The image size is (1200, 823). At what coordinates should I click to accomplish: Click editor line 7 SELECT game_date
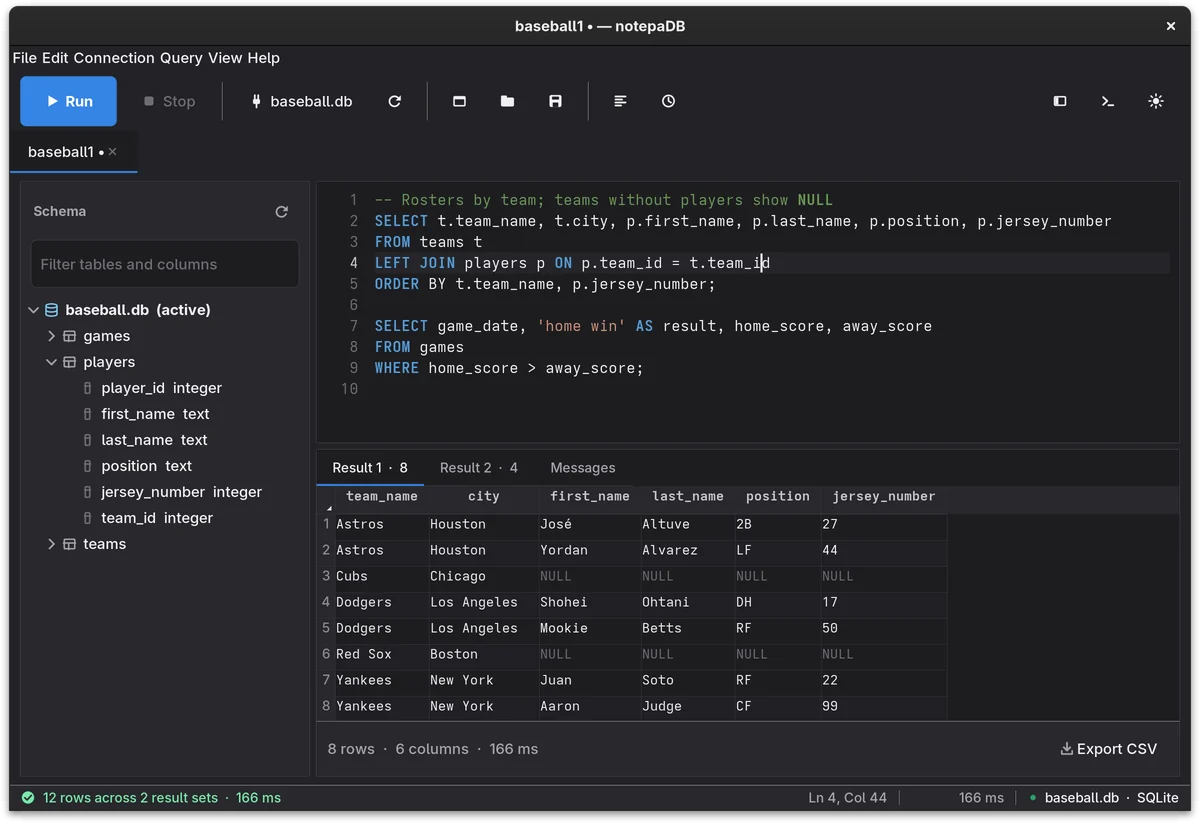[x=653, y=326]
